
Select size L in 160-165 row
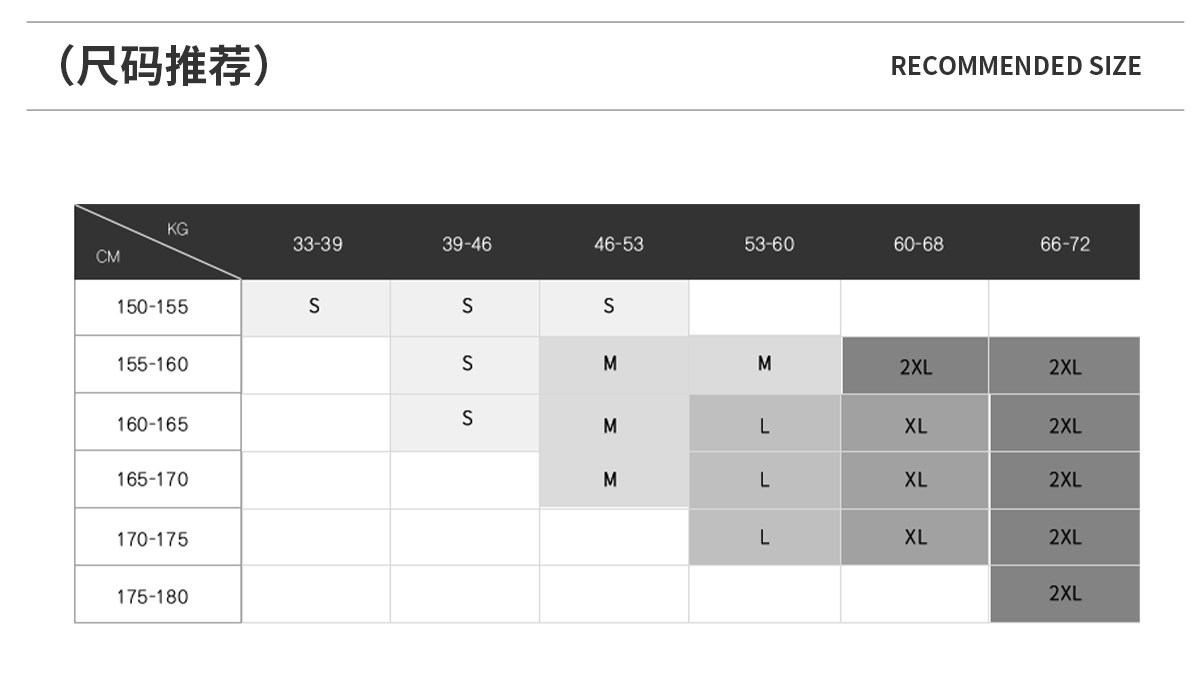coord(764,426)
